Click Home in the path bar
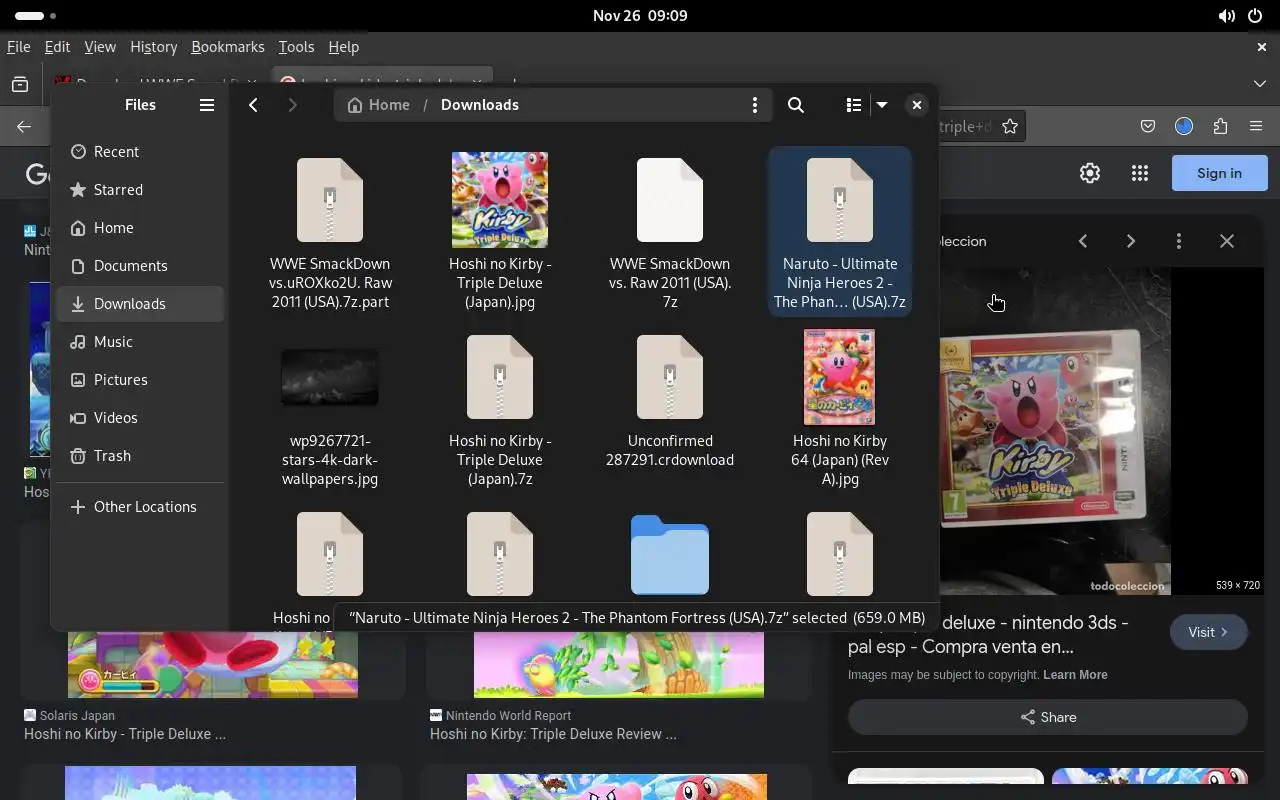1280x800 pixels. point(378,105)
